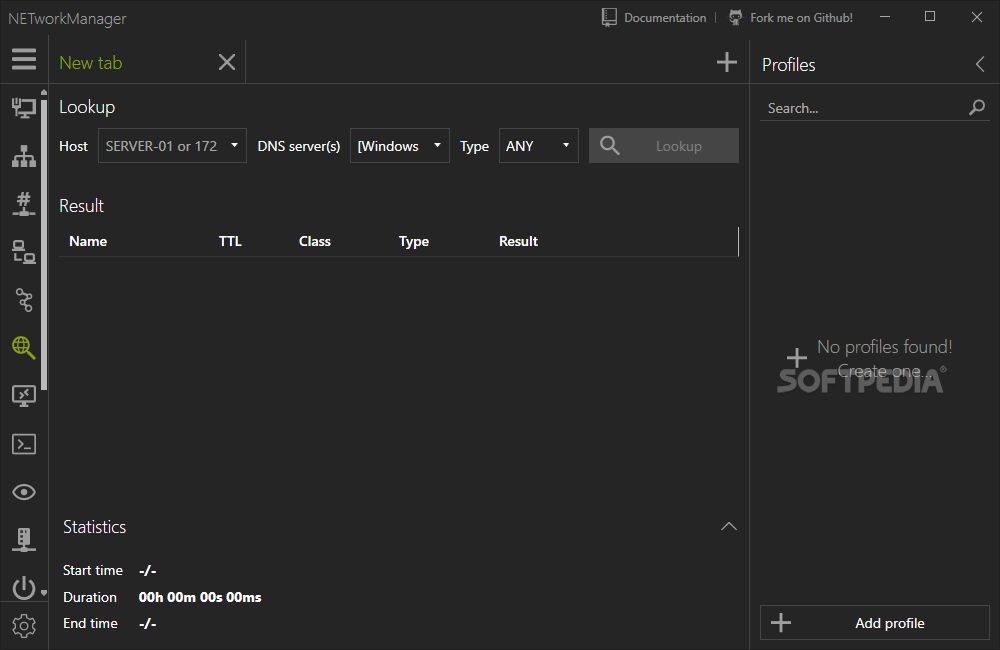Click the Documentation book icon
Screen dimensions: 1000x650
(609, 17)
